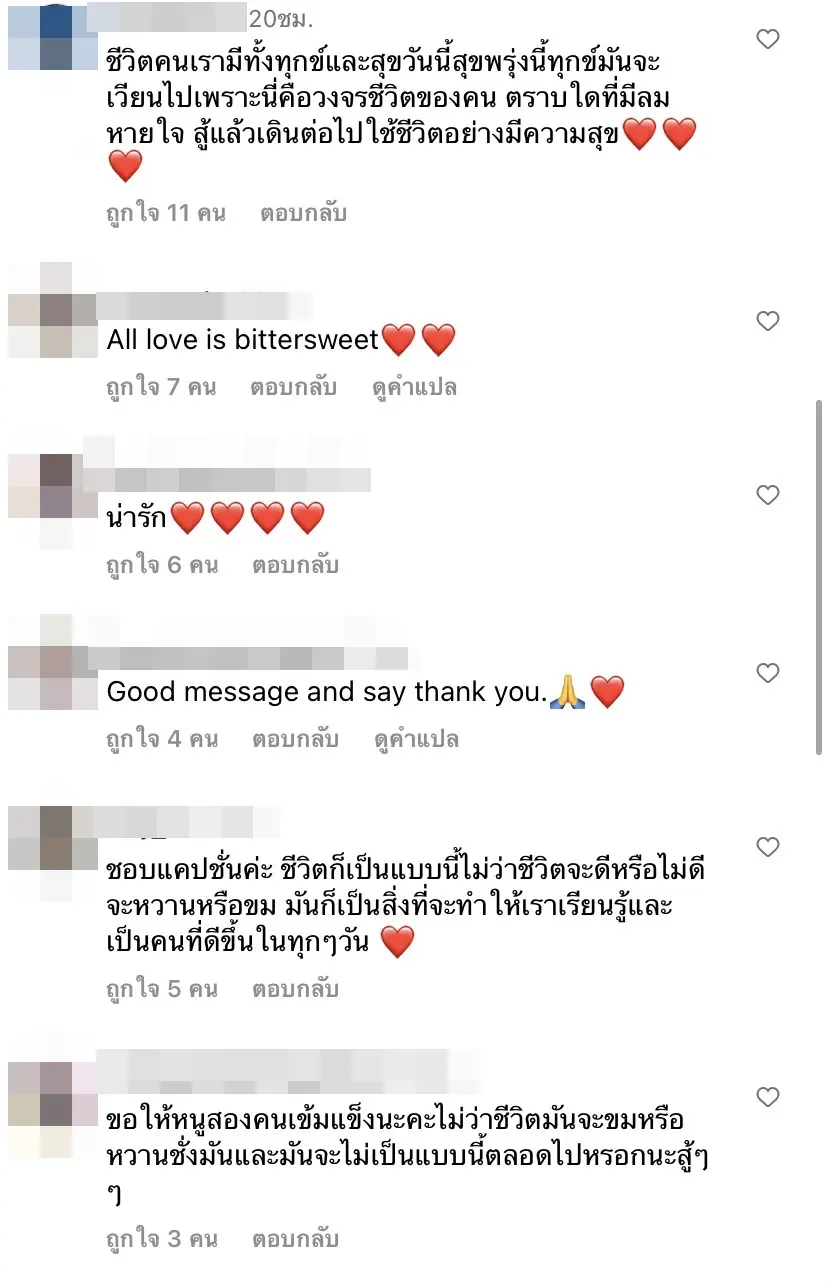Image resolution: width=828 pixels, height=1285 pixels.
Task: Reply to the last comment with 3 likes
Action: pos(295,1239)
